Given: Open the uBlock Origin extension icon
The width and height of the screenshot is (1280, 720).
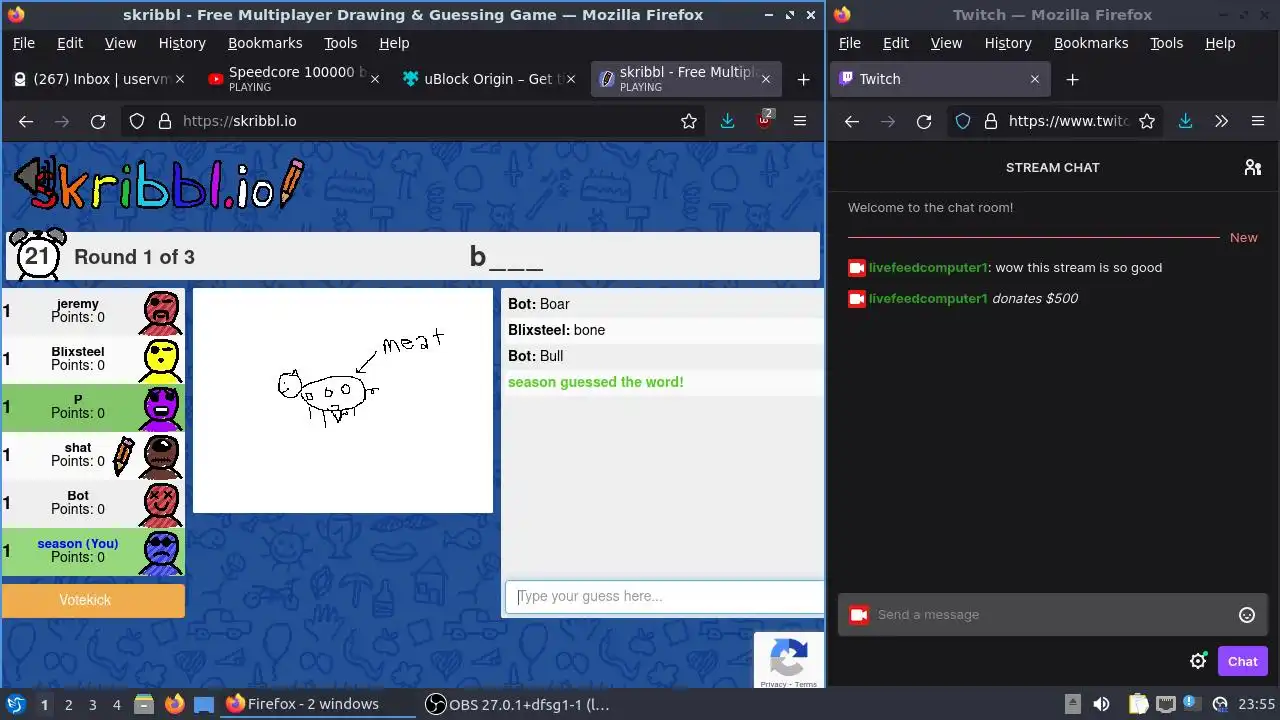Looking at the screenshot, I should tap(765, 119).
